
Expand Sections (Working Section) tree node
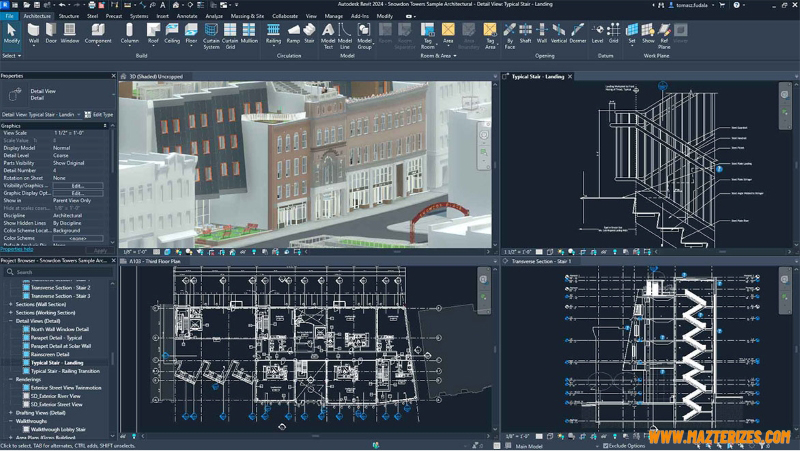tap(11, 313)
